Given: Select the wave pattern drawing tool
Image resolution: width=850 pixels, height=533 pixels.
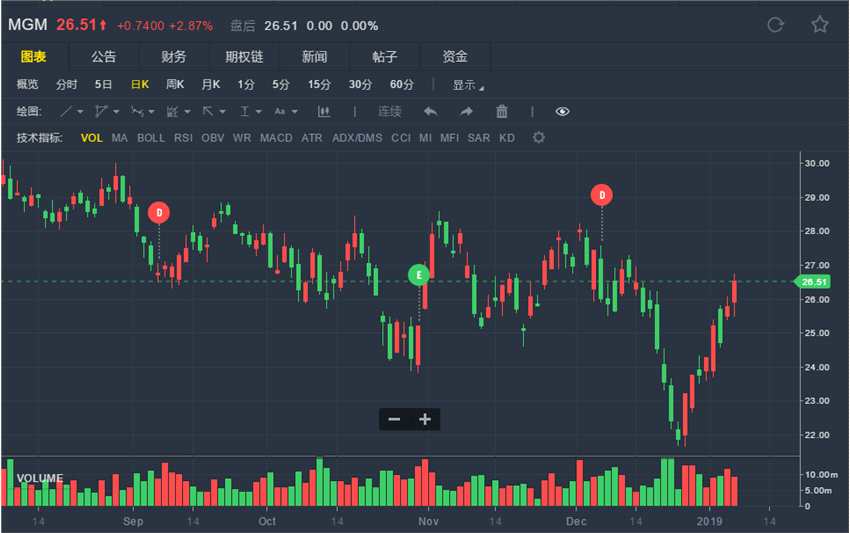Looking at the screenshot, I should (x=138, y=112).
